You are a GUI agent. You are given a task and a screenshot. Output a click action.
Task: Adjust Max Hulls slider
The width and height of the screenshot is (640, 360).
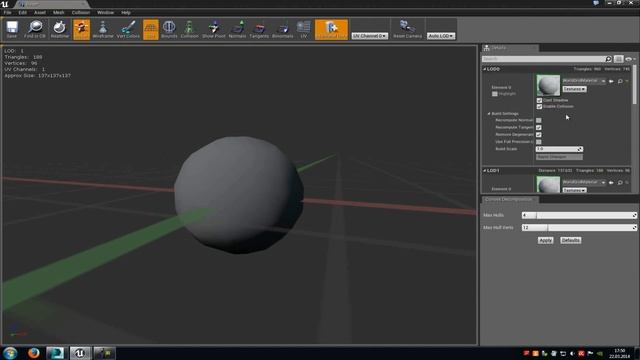tap(579, 215)
